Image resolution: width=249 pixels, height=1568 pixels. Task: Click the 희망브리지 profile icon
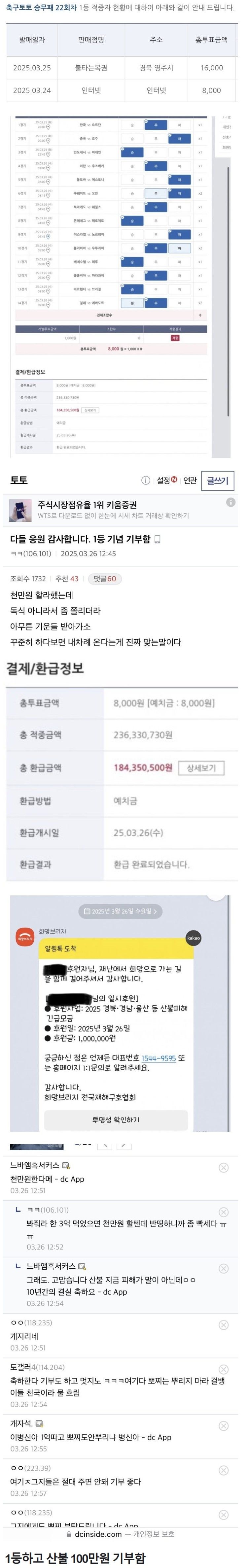pyautogui.click(x=25, y=937)
